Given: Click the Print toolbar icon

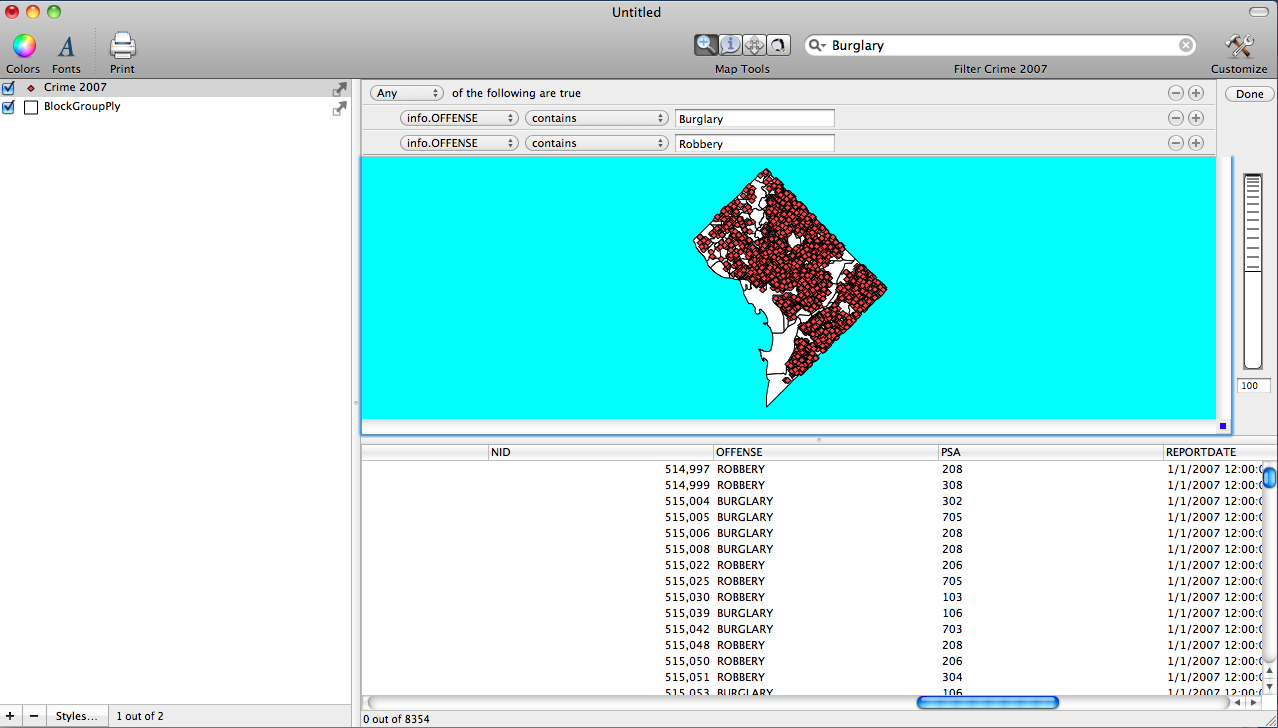Looking at the screenshot, I should tap(122, 46).
